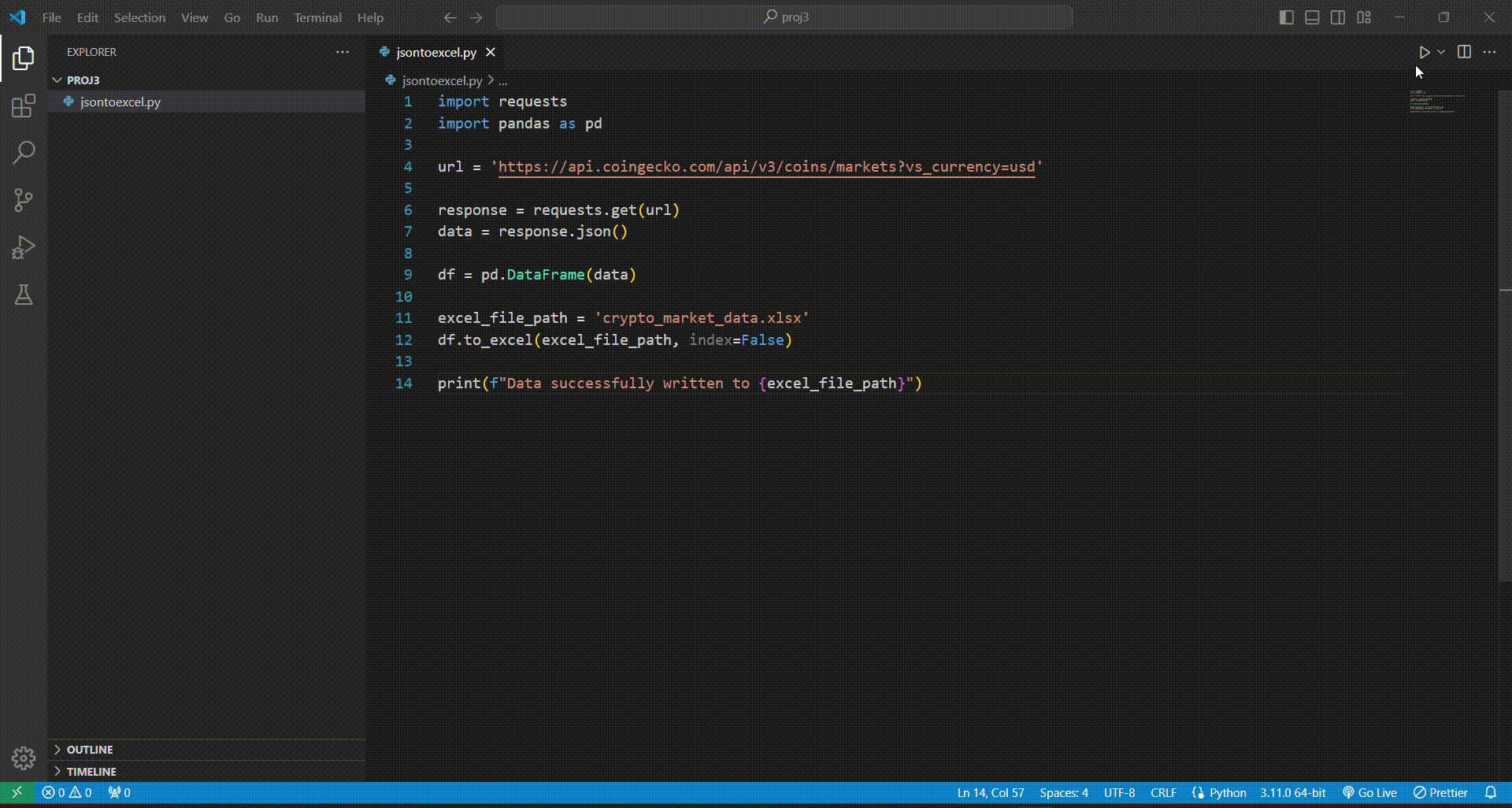
Task: Open the View menu
Action: tap(195, 17)
